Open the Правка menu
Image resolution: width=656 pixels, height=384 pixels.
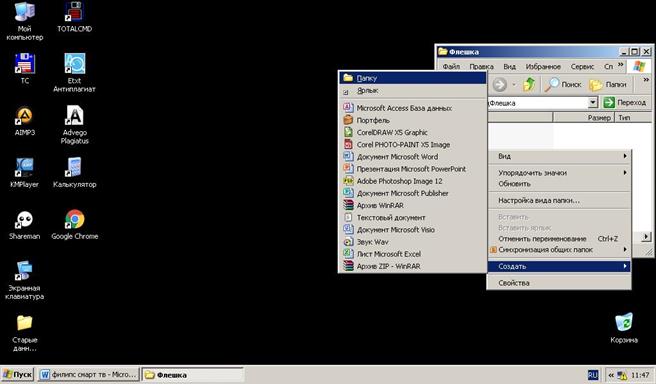point(481,66)
